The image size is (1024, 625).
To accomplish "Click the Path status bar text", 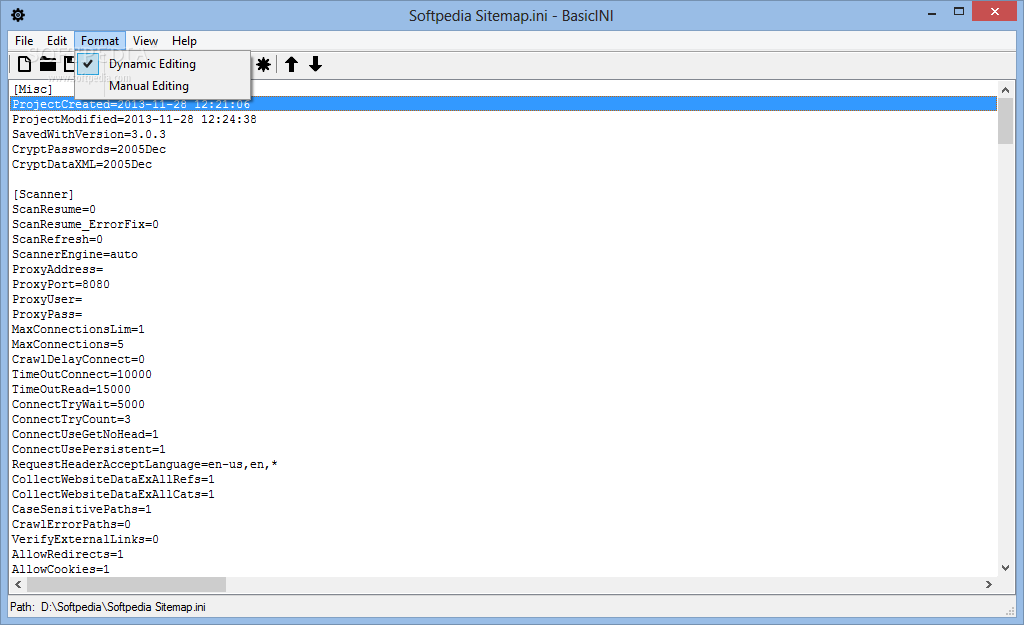I will point(108,607).
